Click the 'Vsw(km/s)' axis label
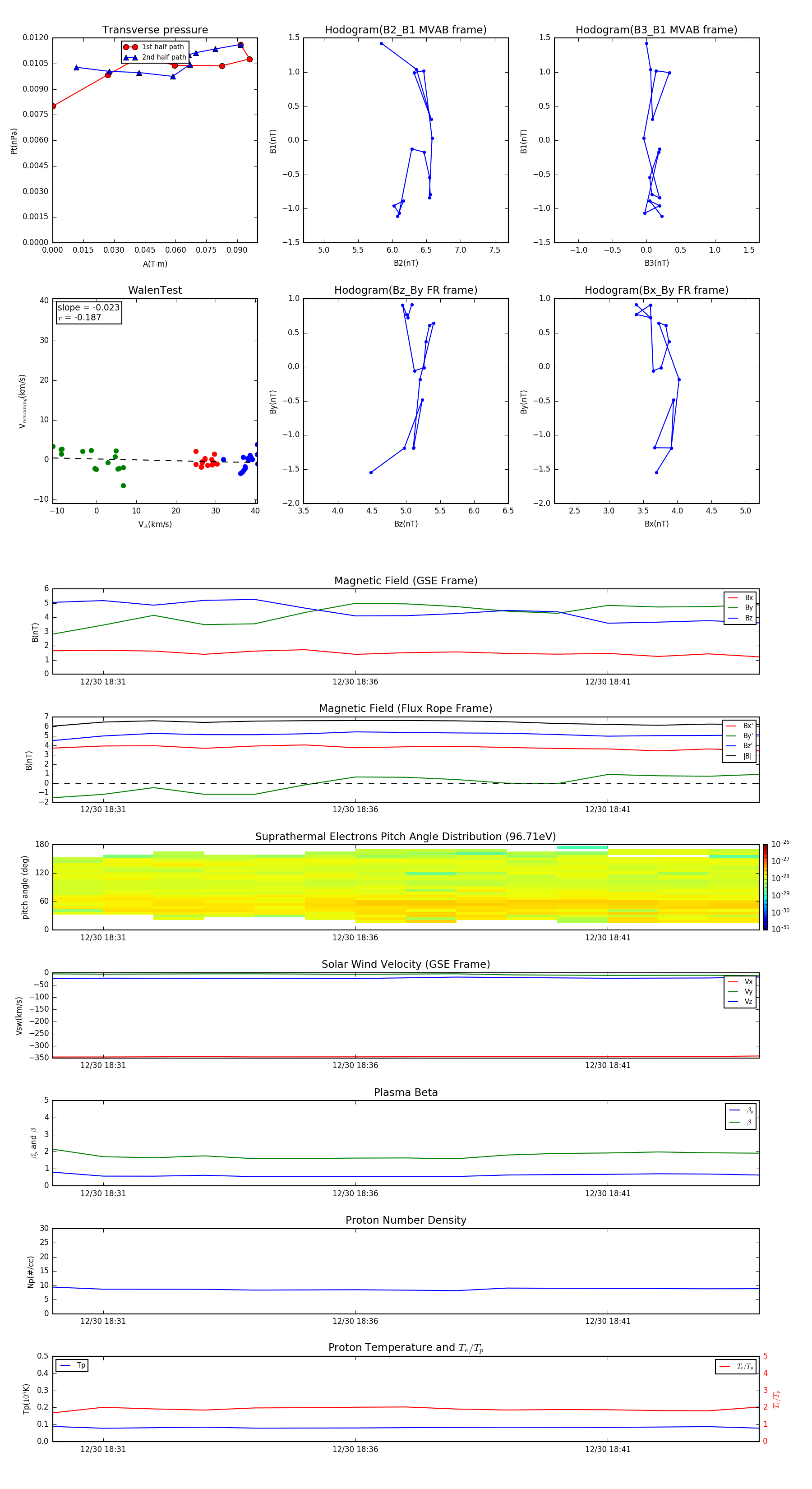This screenshot has width=812, height=1489. [x=18, y=1016]
